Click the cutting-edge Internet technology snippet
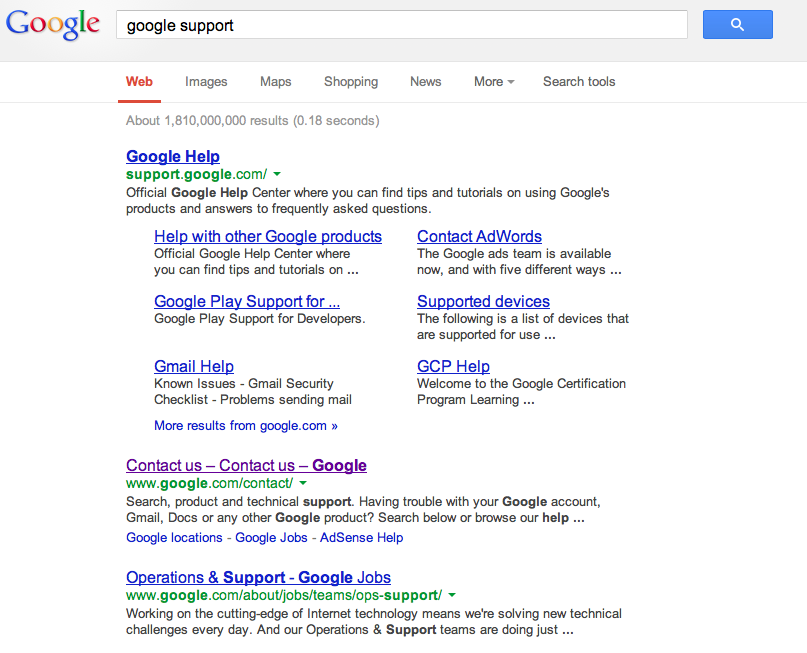 [x=374, y=622]
